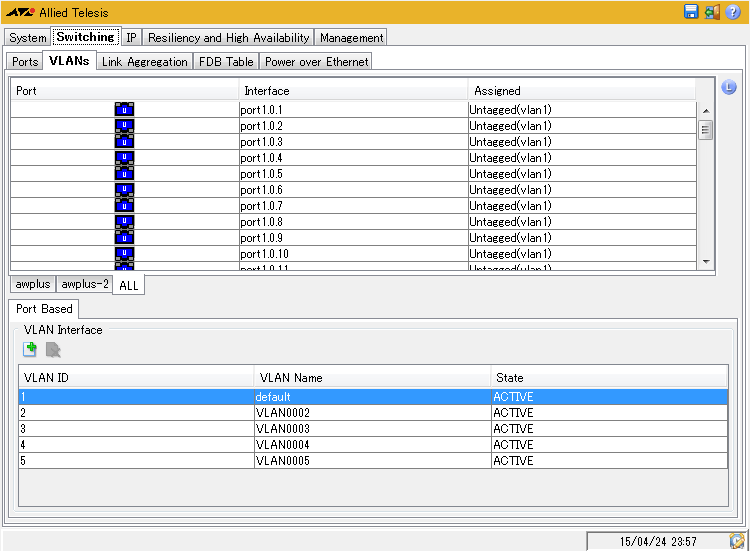Go to the Management tab
Screen dimensions: 750x552
tap(352, 38)
